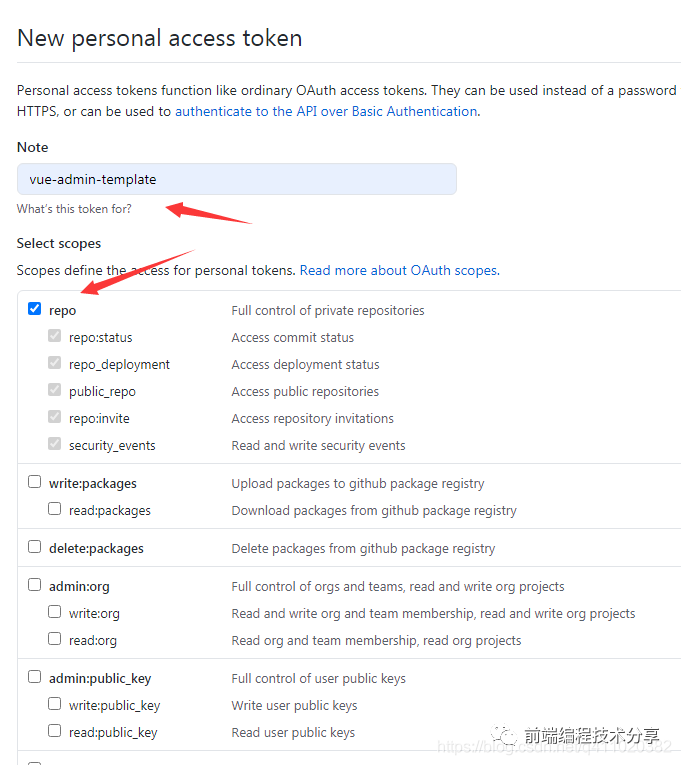Open Read more about OAuth scopes link
681x765 pixels.
(x=399, y=270)
